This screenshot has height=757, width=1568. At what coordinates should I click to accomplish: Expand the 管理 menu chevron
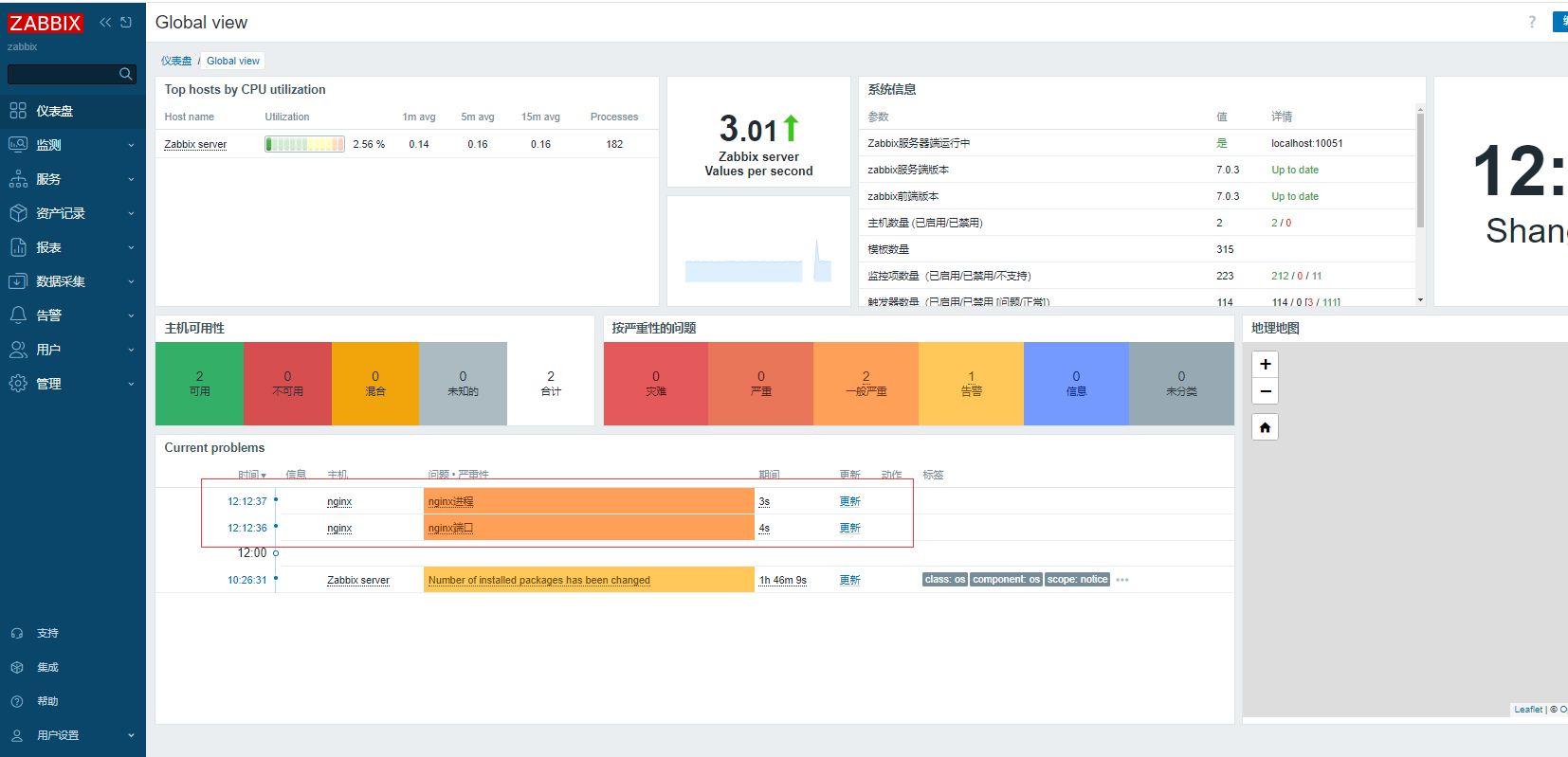click(131, 384)
